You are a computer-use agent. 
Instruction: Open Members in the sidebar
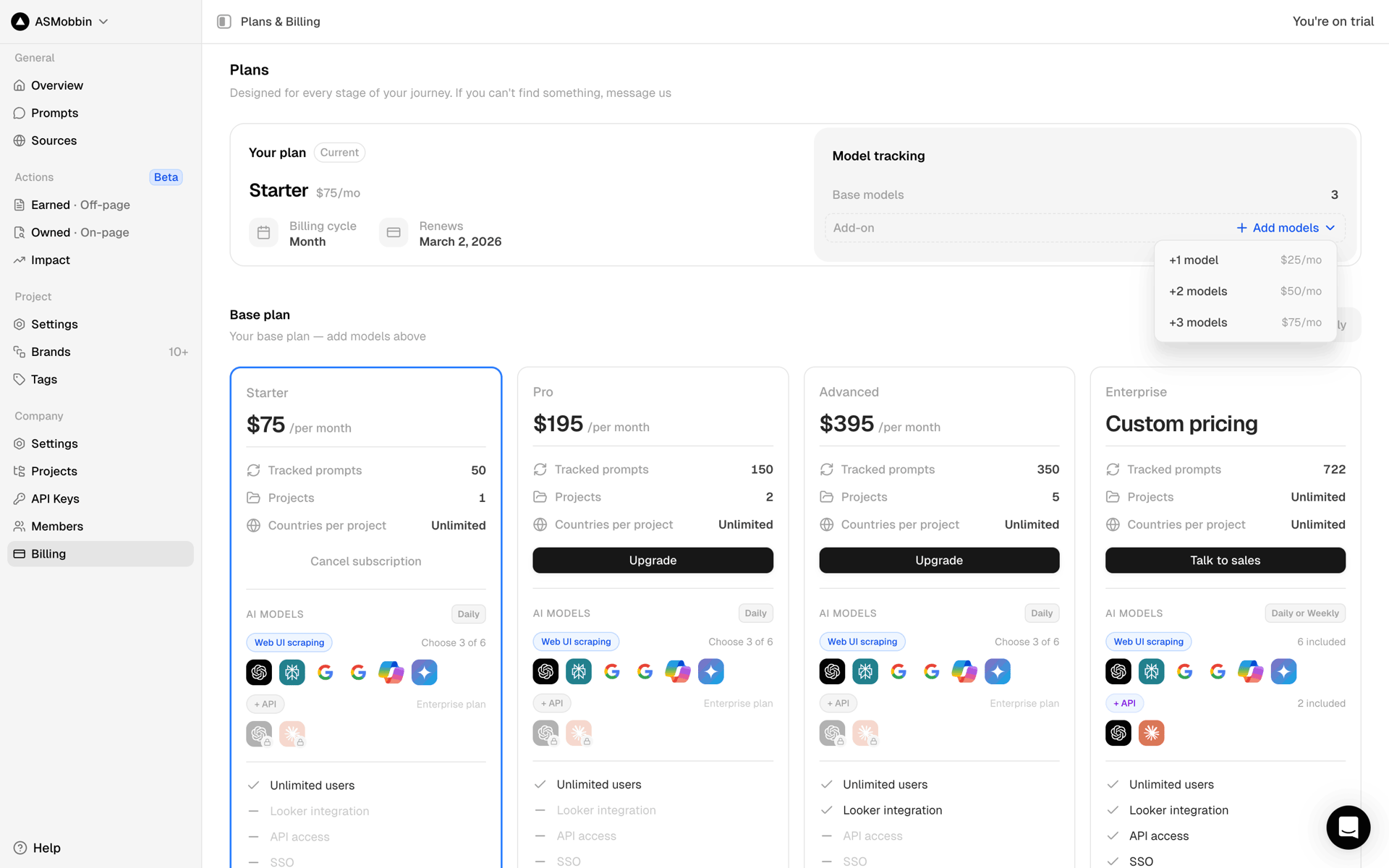click(x=101, y=526)
